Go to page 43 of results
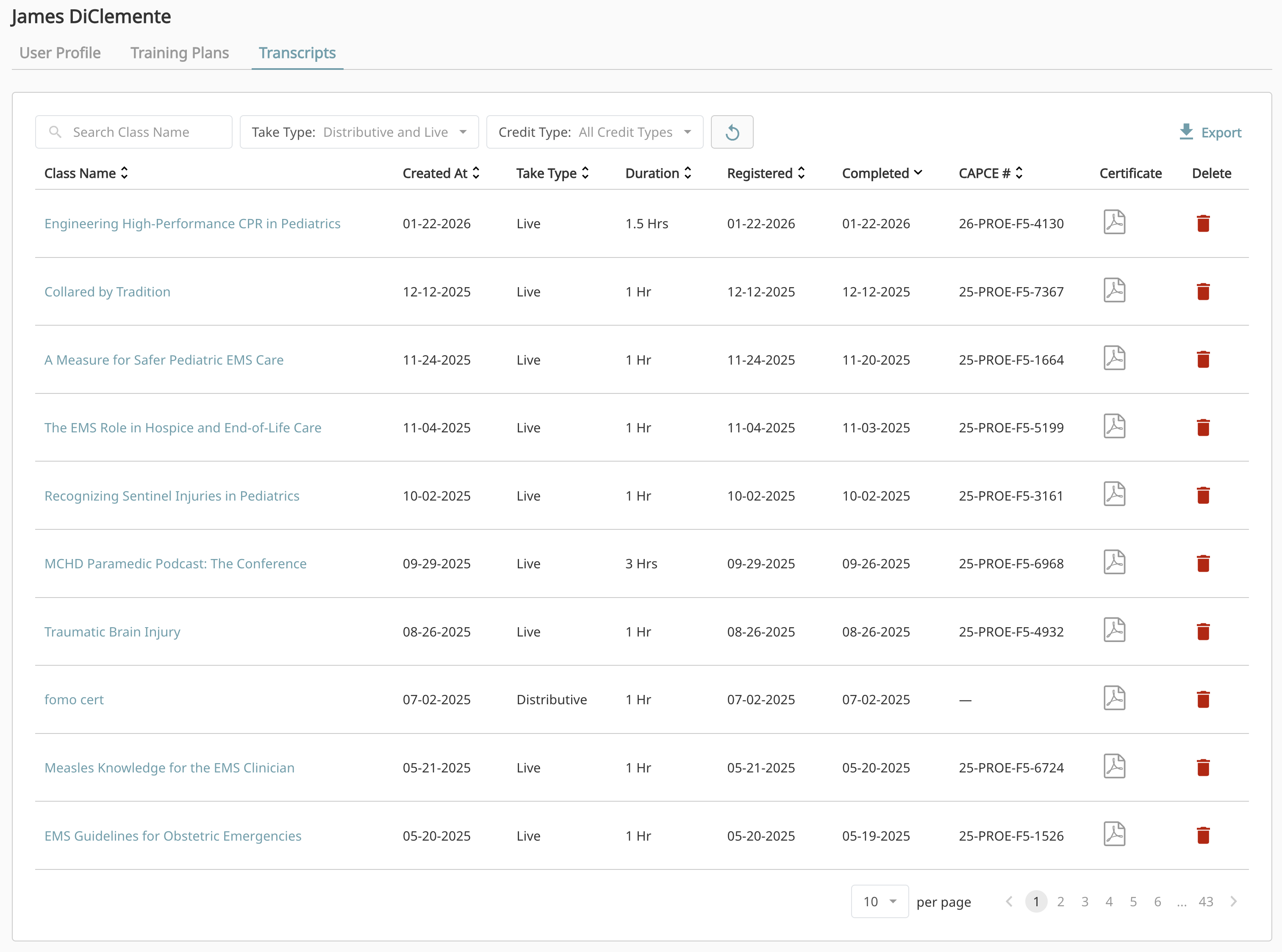This screenshot has width=1282, height=952. [x=1207, y=901]
